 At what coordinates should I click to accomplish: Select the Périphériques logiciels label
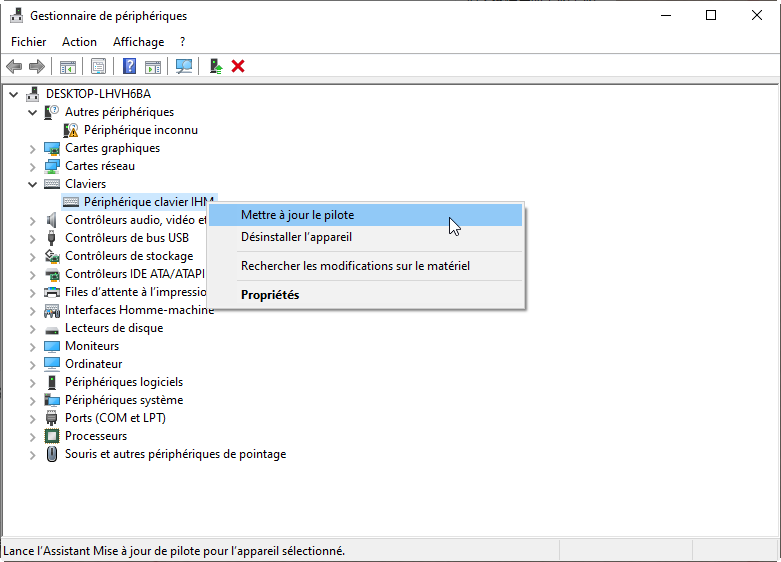(x=124, y=382)
